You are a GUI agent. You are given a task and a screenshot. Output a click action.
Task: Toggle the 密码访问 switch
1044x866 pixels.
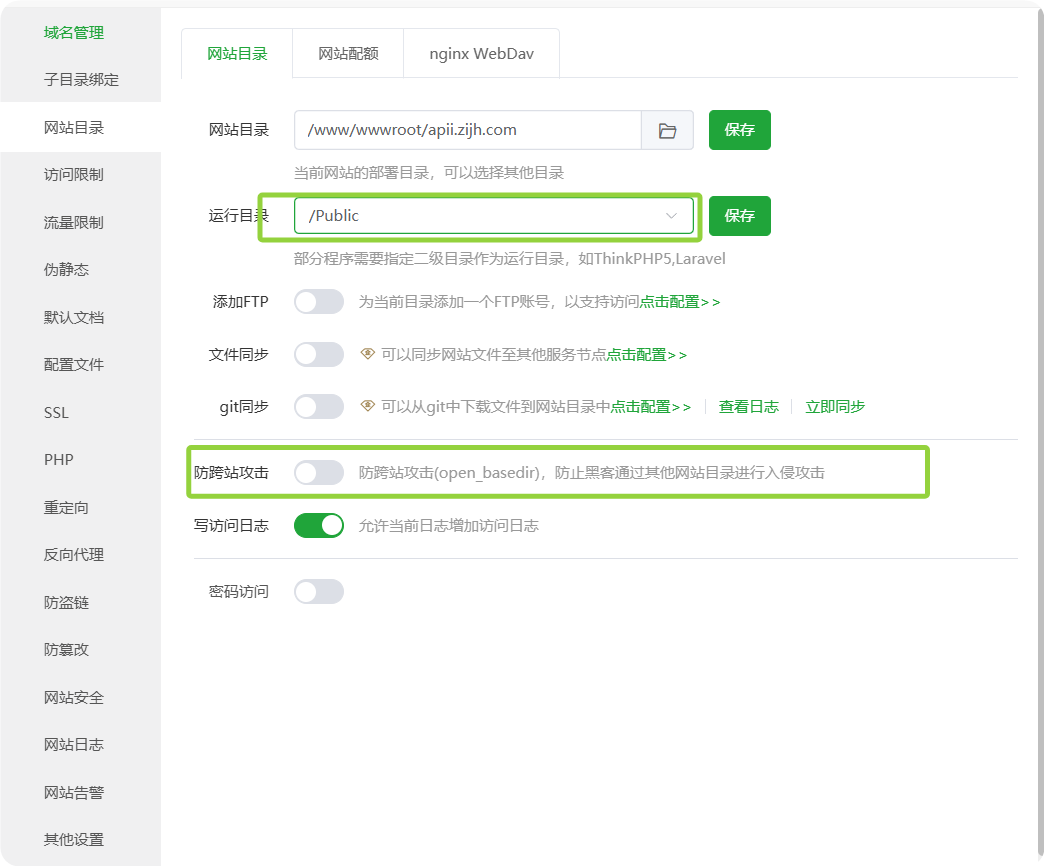tap(319, 591)
